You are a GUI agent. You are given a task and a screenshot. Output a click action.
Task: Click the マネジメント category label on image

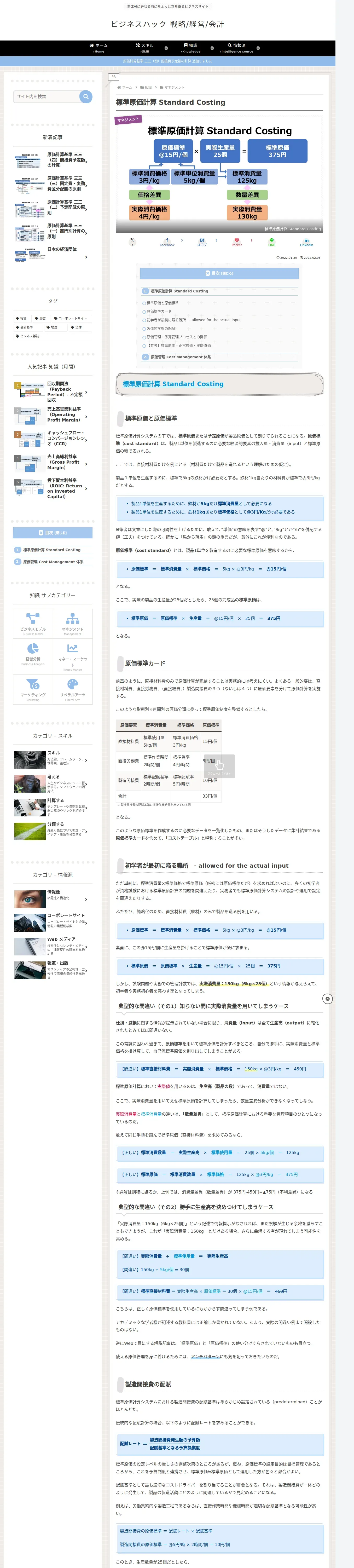[x=128, y=120]
